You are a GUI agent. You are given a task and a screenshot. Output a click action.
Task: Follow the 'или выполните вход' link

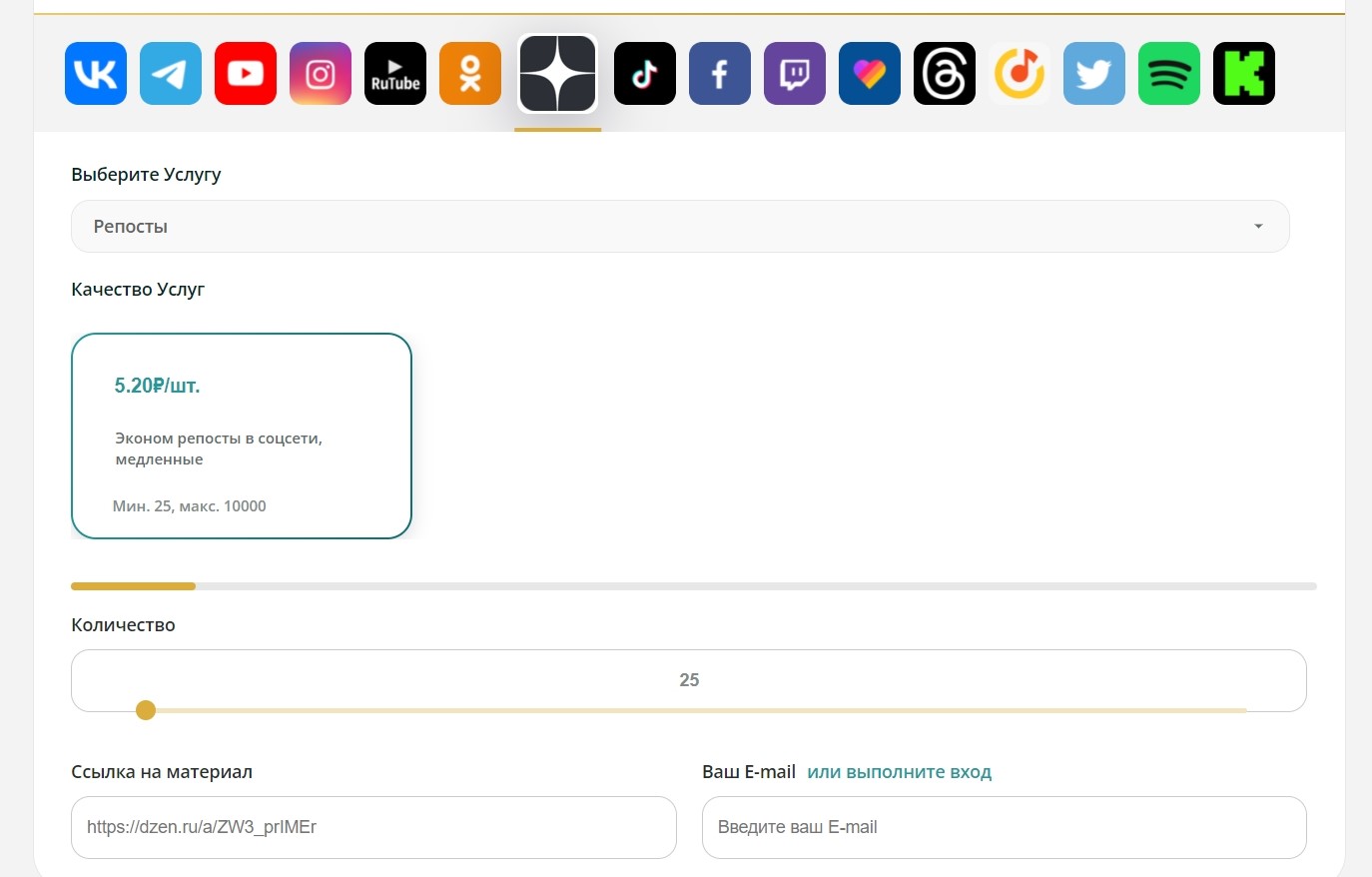pyautogui.click(x=899, y=772)
